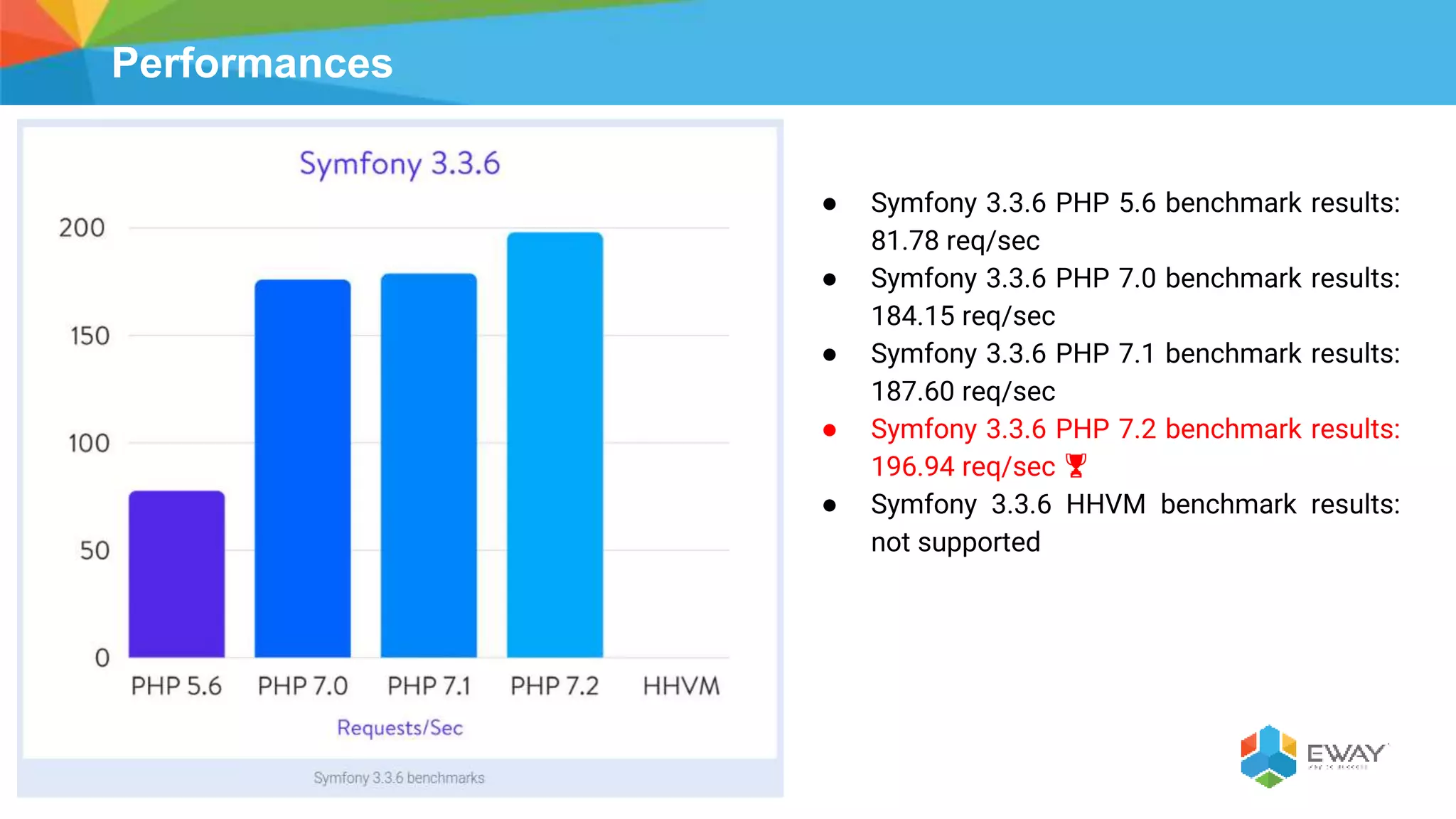Click the 200 y-axis value

pos(82,228)
